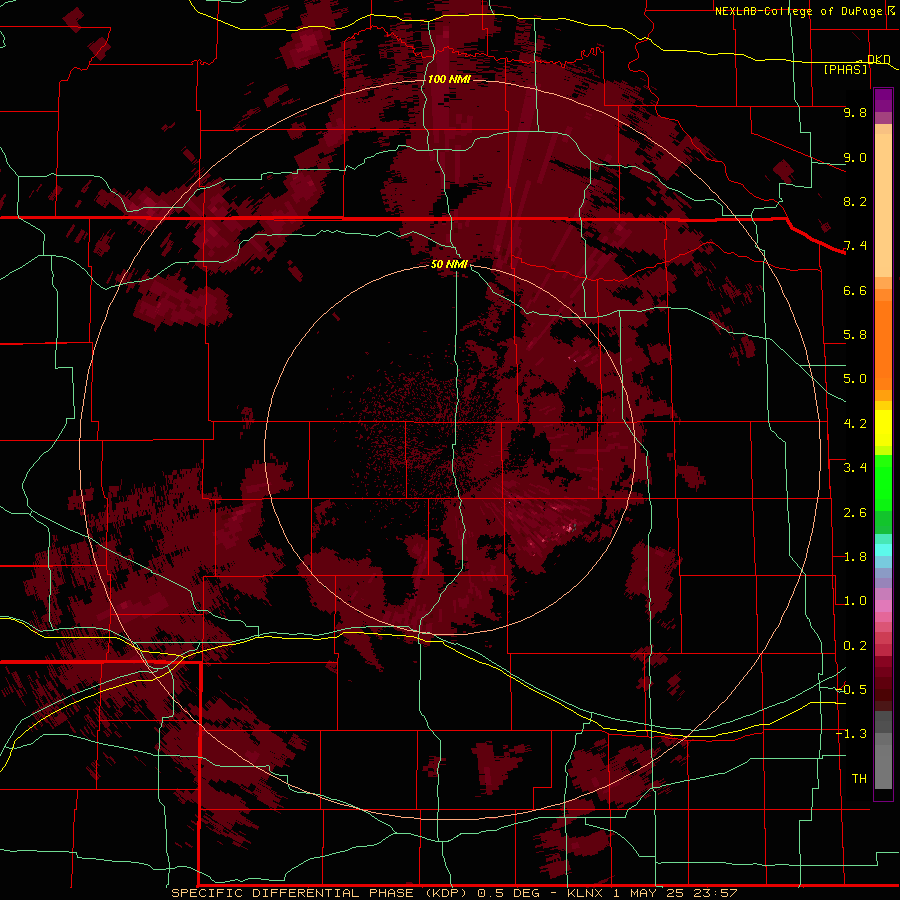The width and height of the screenshot is (900, 900).
Task: Click the 1.0 scale value
Action: pos(855,601)
